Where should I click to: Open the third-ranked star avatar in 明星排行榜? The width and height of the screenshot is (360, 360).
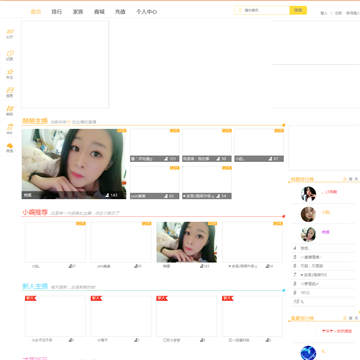(308, 234)
